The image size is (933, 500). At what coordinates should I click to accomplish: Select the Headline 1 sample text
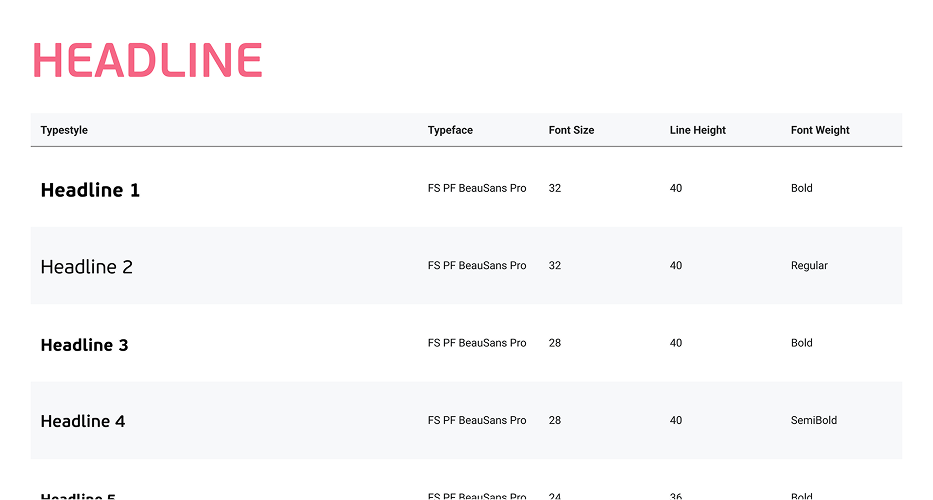tap(90, 190)
